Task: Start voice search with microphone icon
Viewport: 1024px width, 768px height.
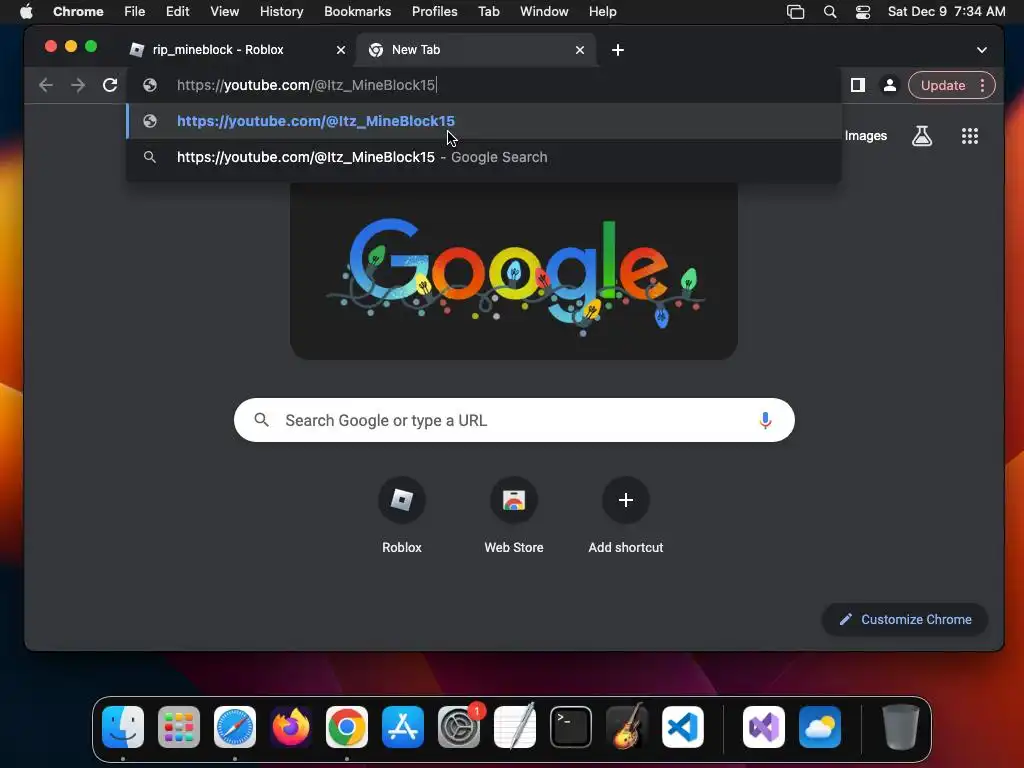Action: point(765,420)
